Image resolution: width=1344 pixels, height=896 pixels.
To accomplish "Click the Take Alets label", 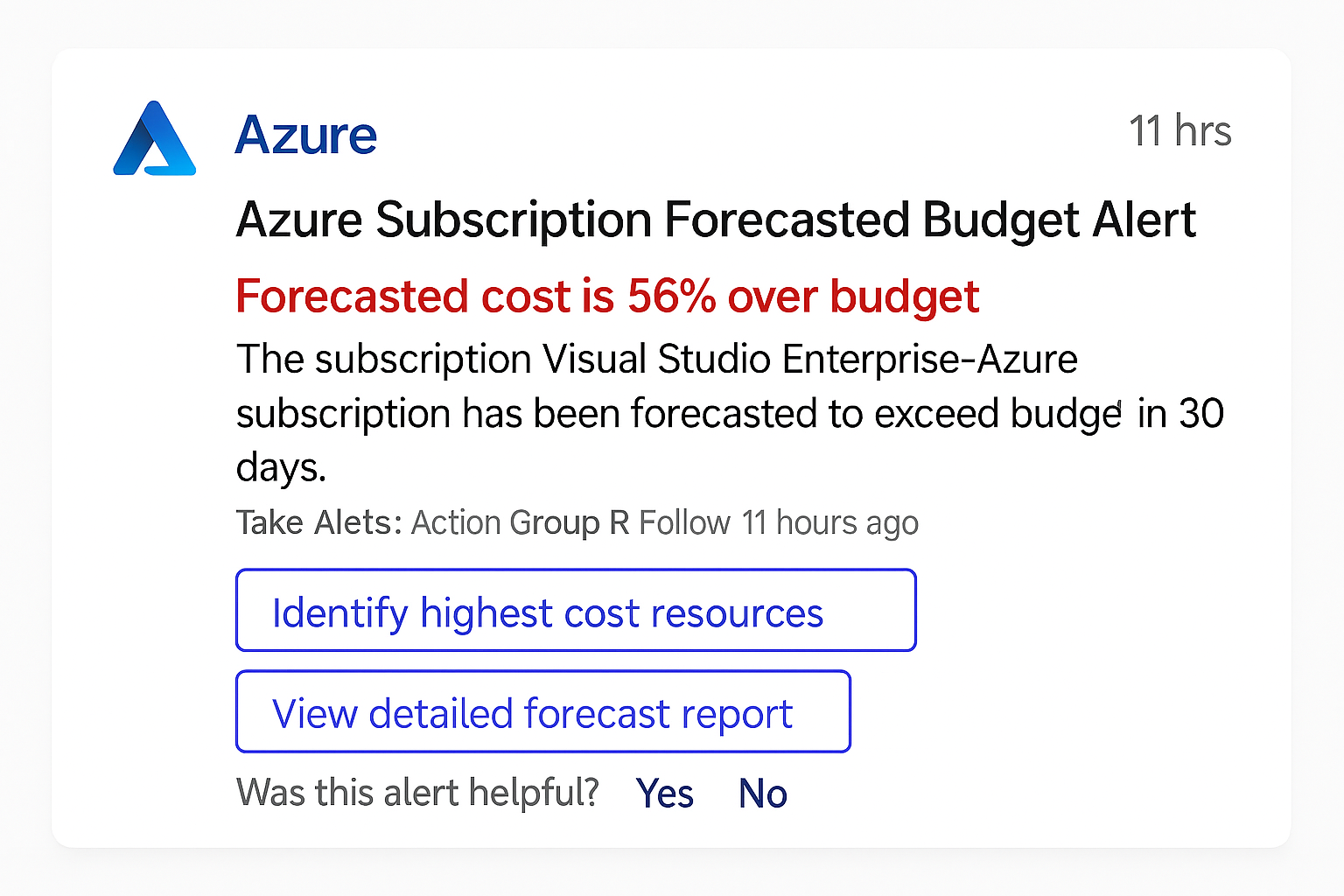I will (318, 522).
